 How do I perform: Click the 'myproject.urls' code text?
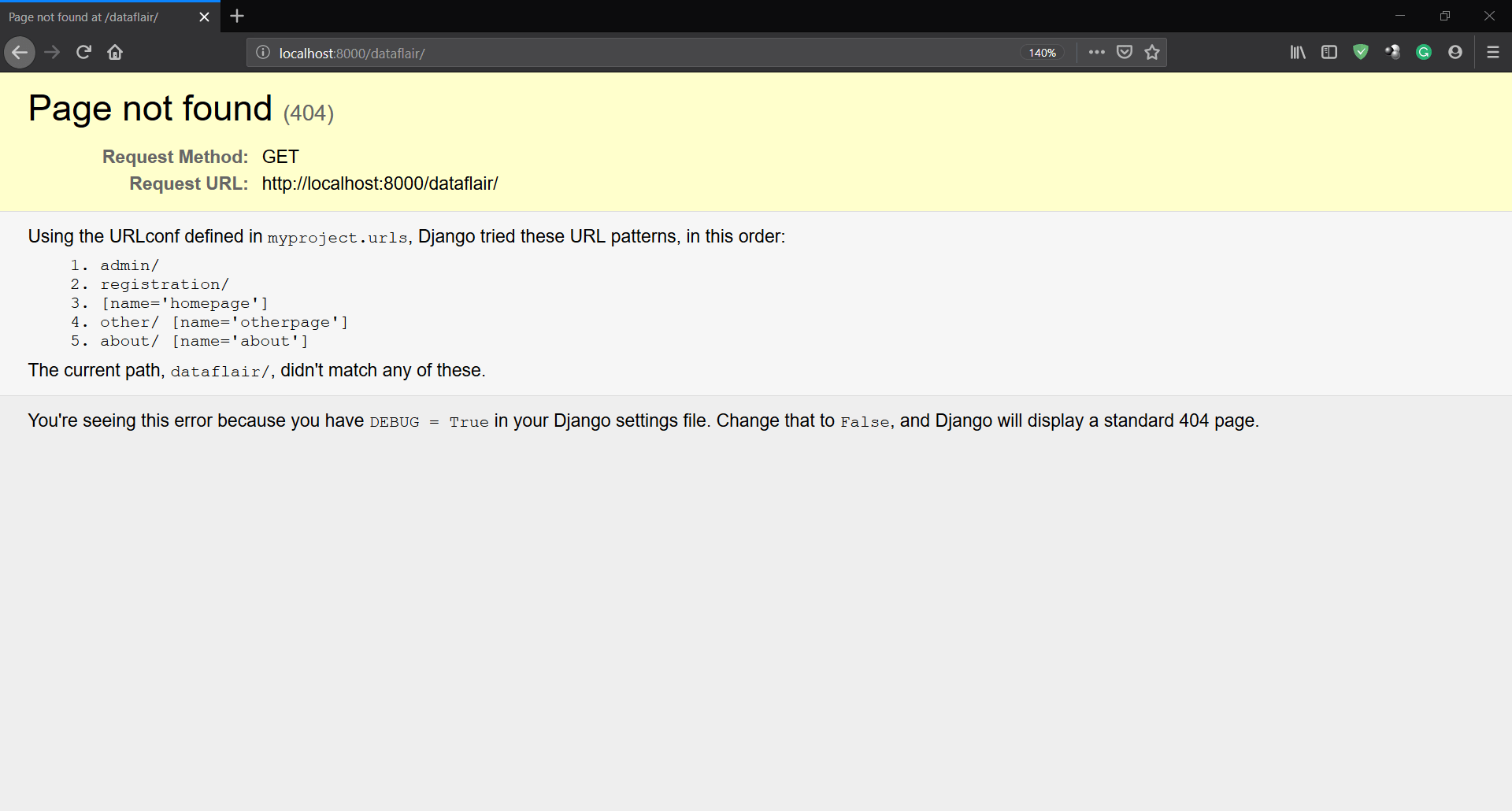337,238
